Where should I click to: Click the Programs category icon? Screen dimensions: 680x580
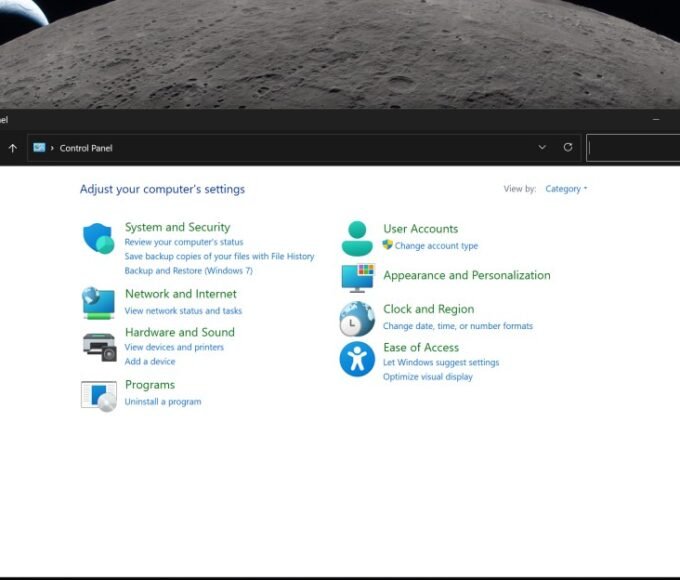(98, 395)
